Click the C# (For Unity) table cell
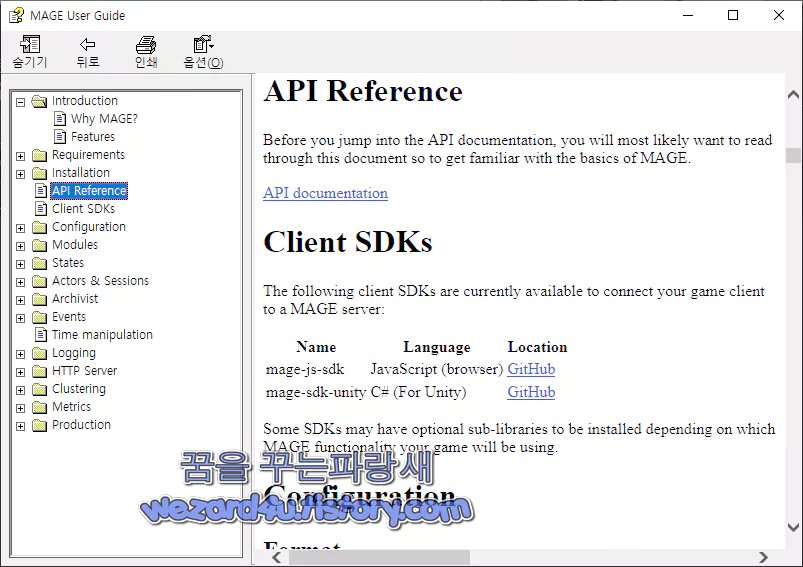The height and width of the screenshot is (567, 803). pyautogui.click(x=418, y=392)
